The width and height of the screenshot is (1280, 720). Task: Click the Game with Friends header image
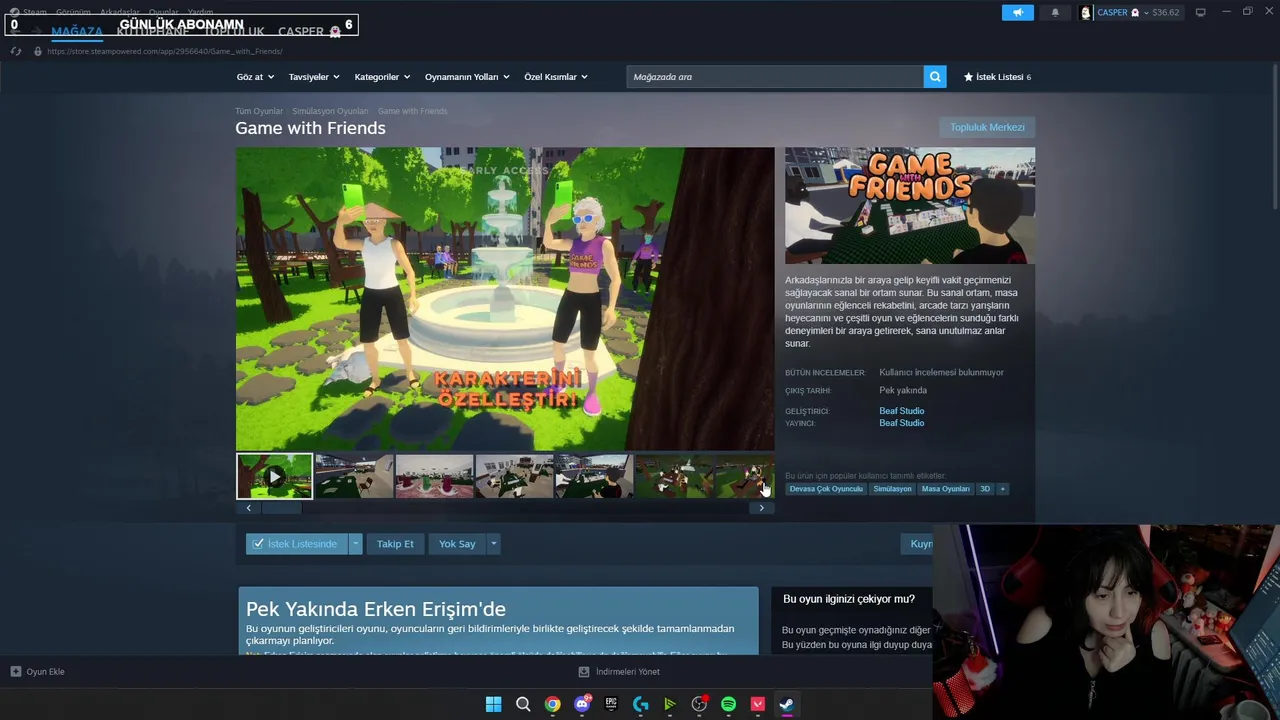[910, 205]
